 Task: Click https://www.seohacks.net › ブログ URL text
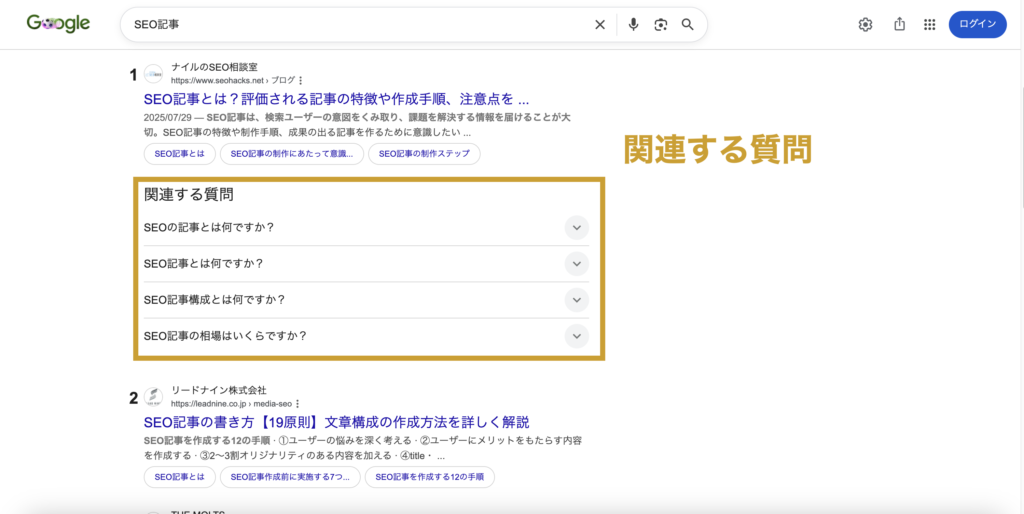[232, 80]
